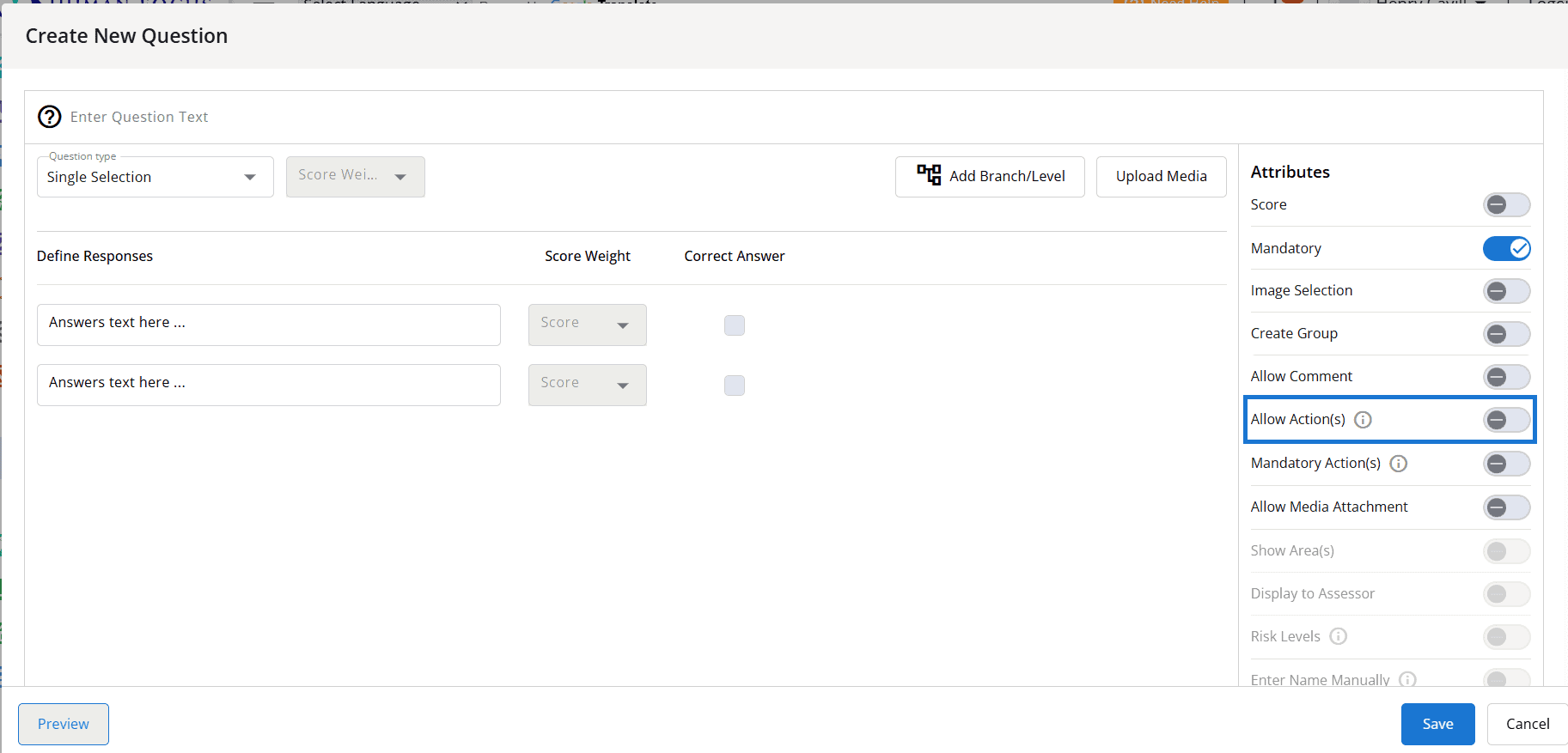Click the info icon beside Risk Levels

pyautogui.click(x=1338, y=636)
